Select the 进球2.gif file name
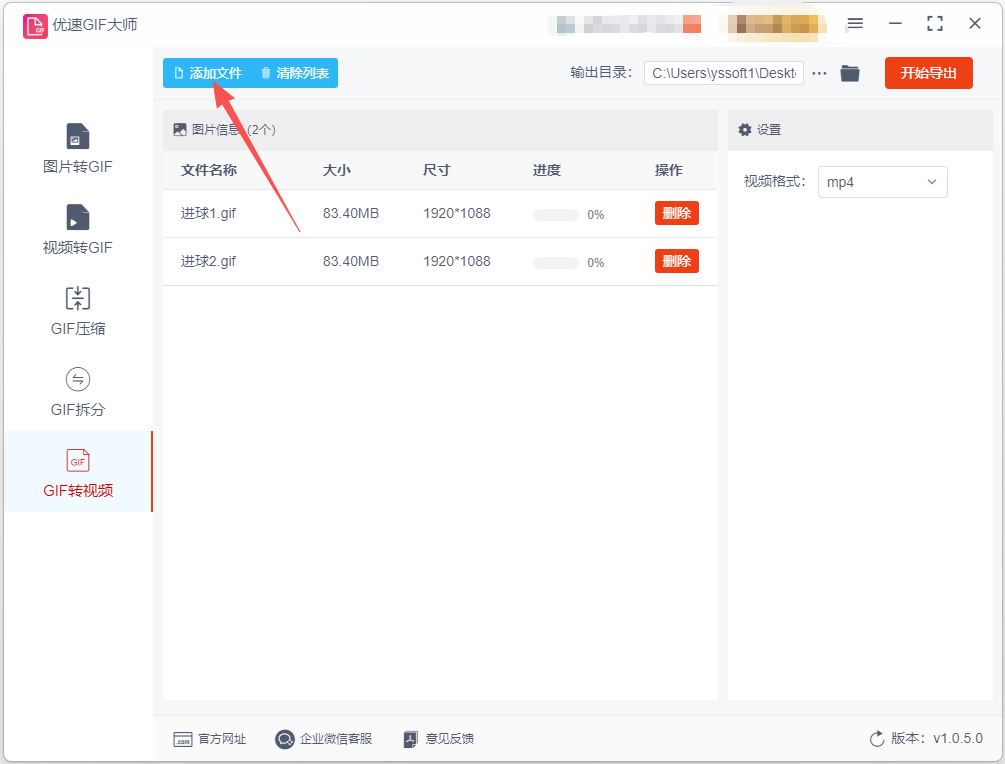 tap(208, 262)
